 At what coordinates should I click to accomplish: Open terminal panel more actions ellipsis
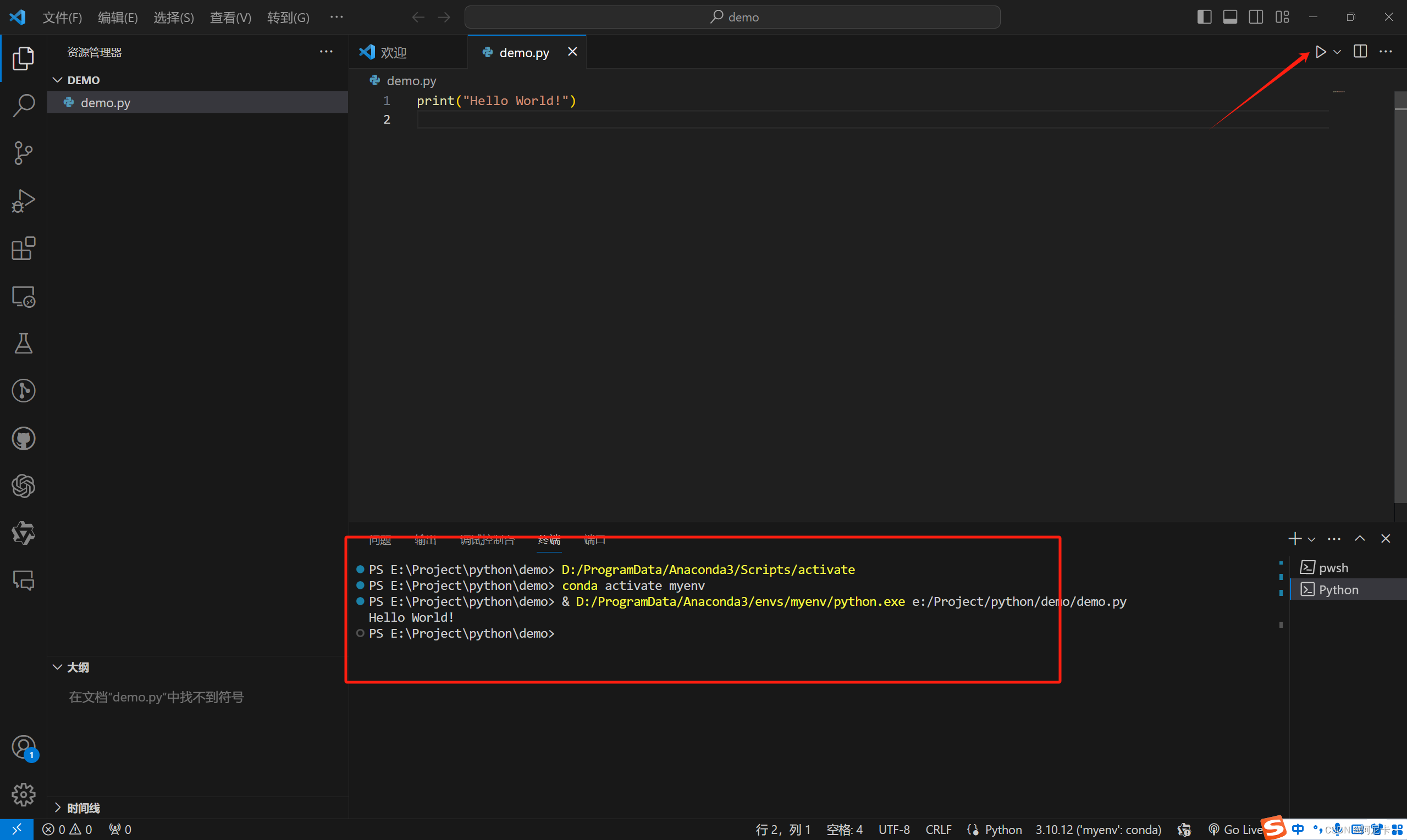coord(1334,539)
